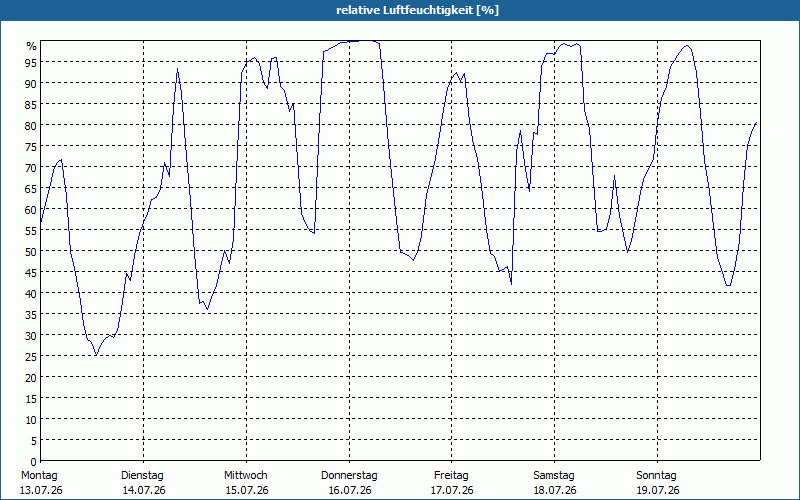Click the 80 y-axis value

(31, 125)
